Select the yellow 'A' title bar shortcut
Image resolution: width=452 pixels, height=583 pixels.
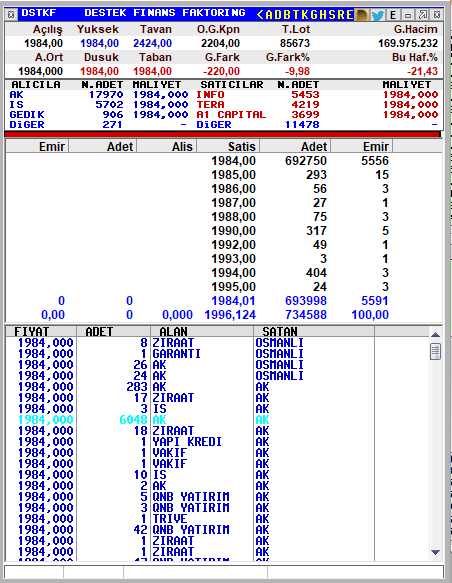point(269,15)
